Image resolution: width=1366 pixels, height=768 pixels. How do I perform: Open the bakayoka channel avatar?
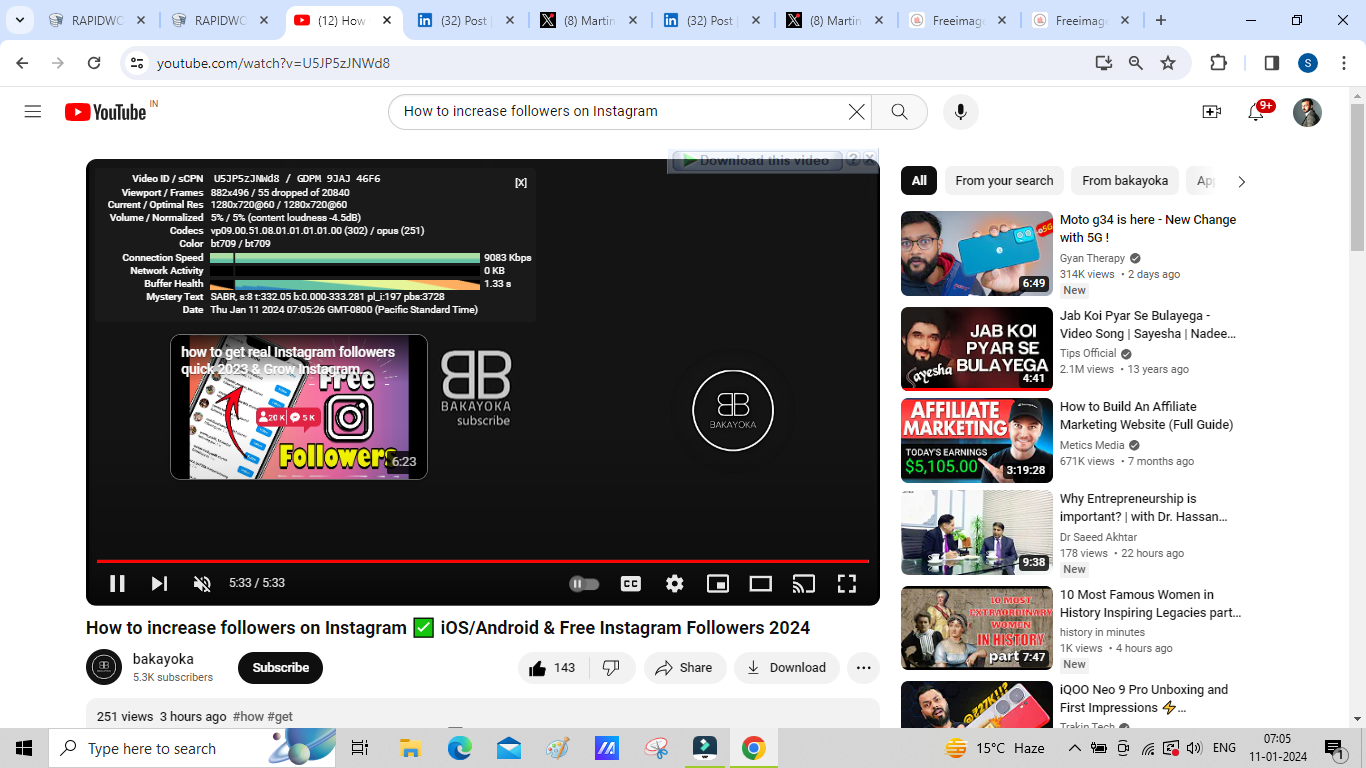[104, 667]
